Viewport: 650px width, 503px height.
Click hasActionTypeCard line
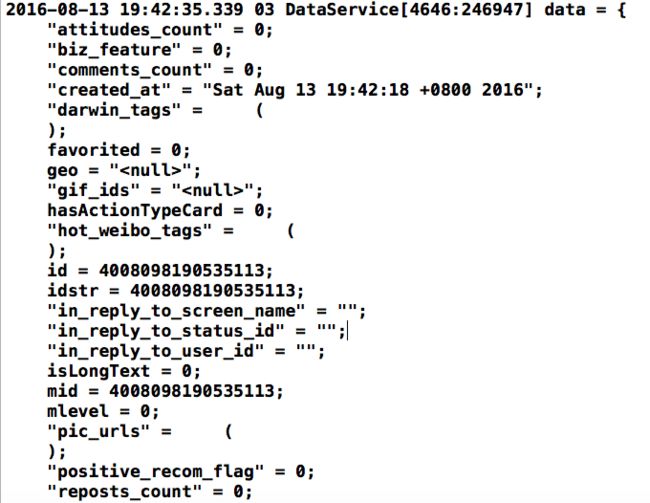160,211
